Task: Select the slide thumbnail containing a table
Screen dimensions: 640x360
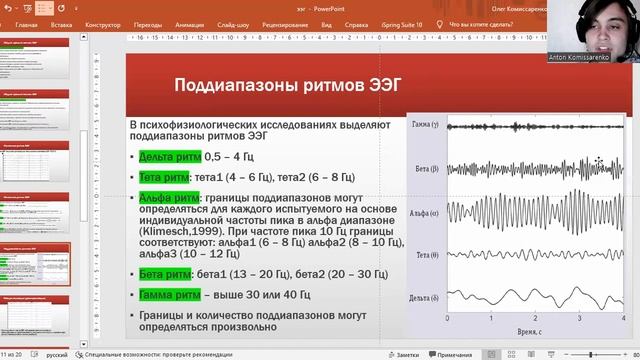Action: pos(35,162)
